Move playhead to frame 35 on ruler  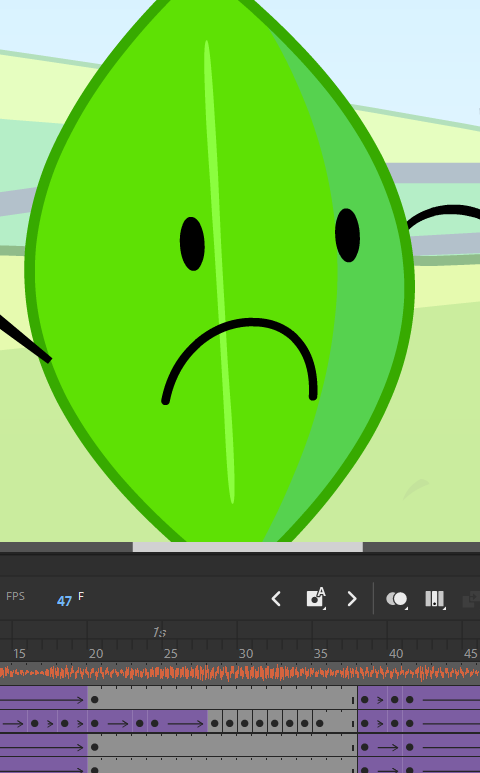[321, 654]
